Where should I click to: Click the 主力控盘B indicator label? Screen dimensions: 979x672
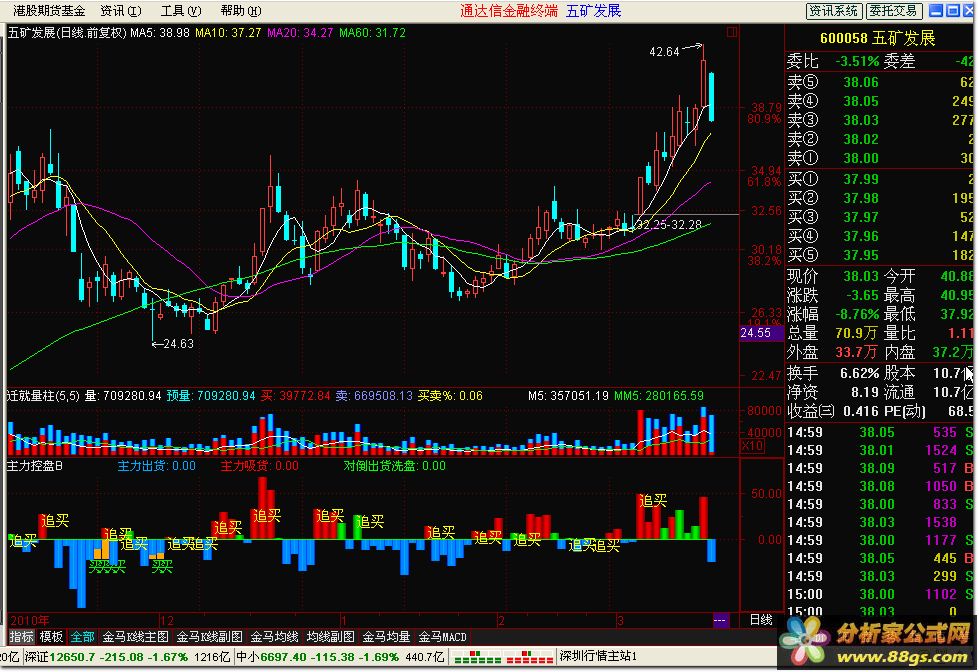click(x=35, y=466)
